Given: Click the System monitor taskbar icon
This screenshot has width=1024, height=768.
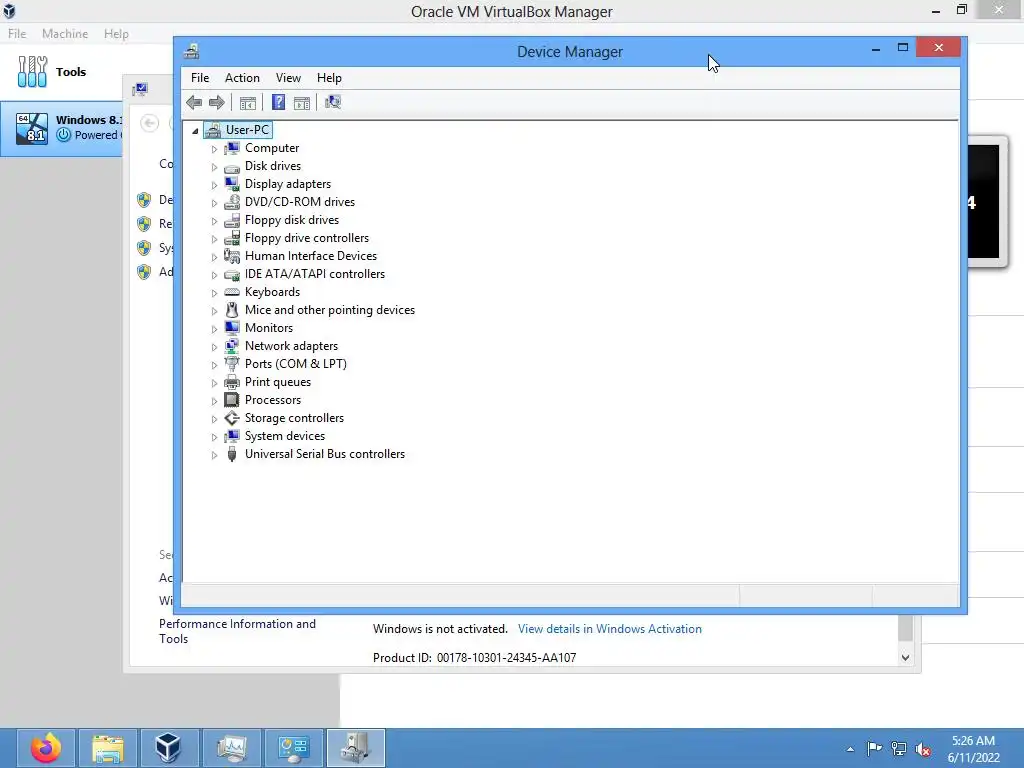Looking at the screenshot, I should 231,748.
